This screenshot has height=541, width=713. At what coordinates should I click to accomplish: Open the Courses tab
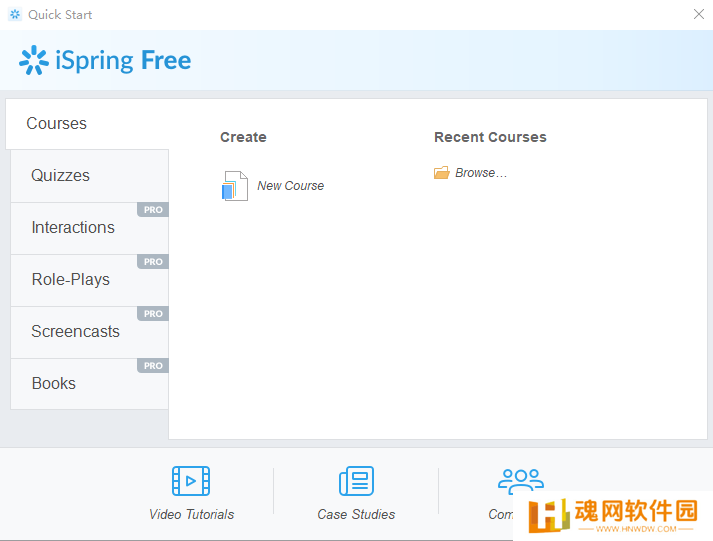tap(87, 124)
